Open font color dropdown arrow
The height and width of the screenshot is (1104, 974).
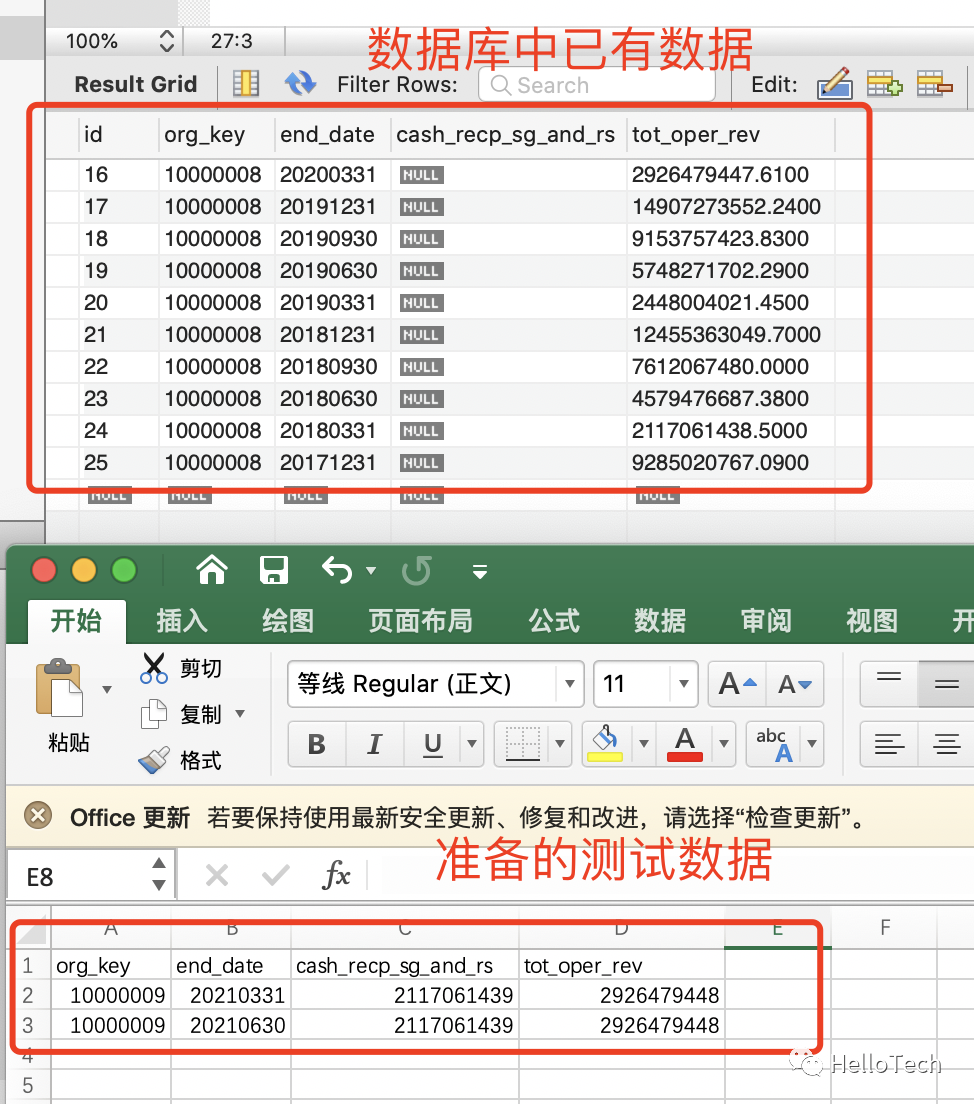(x=723, y=744)
